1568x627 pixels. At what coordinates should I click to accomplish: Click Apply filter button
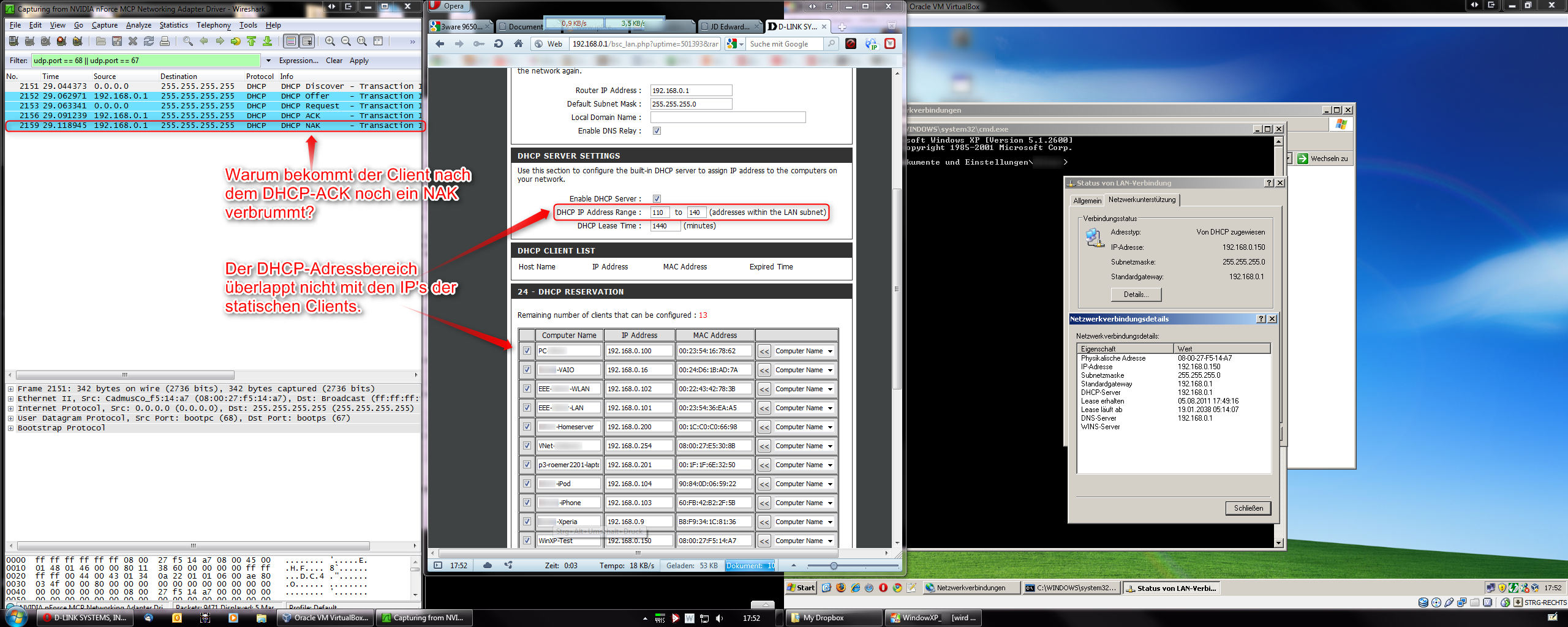click(x=360, y=61)
